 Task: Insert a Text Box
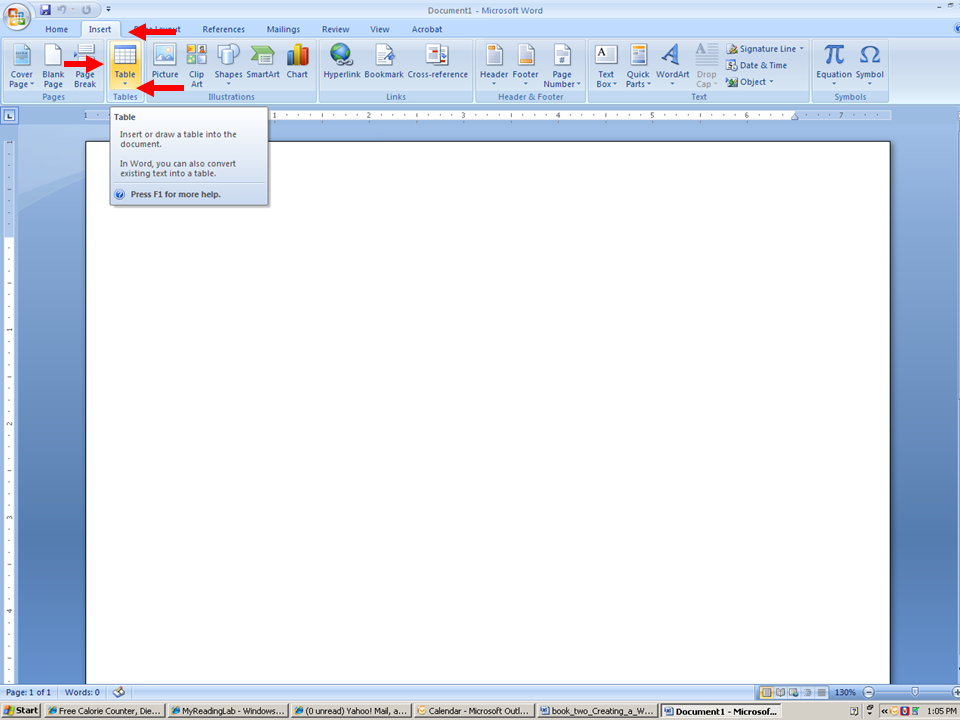pyautogui.click(x=606, y=66)
